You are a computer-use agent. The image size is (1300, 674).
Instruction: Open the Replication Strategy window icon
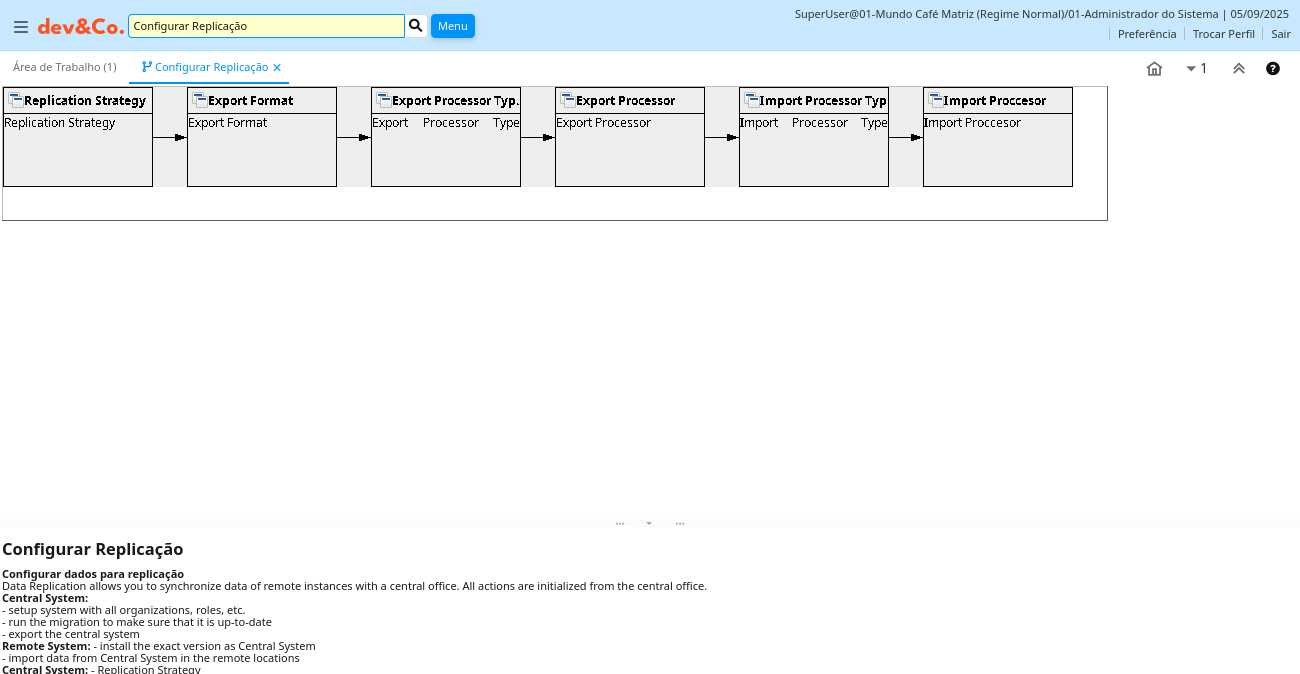coord(16,100)
